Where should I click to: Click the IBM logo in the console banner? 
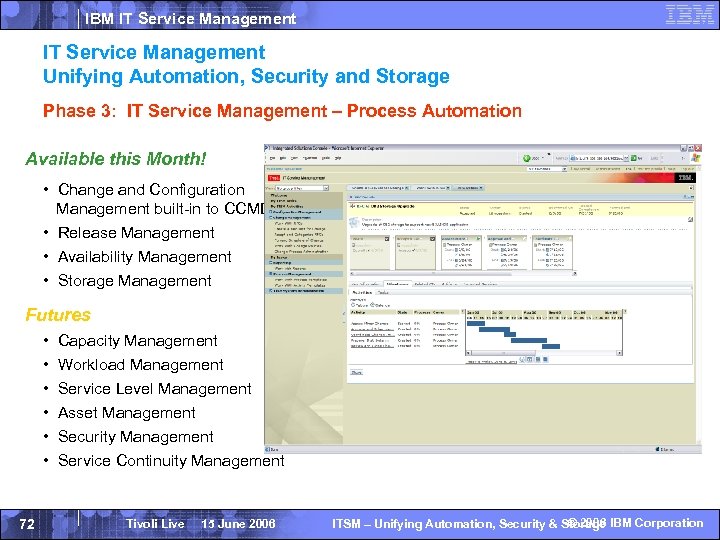tap(686, 178)
